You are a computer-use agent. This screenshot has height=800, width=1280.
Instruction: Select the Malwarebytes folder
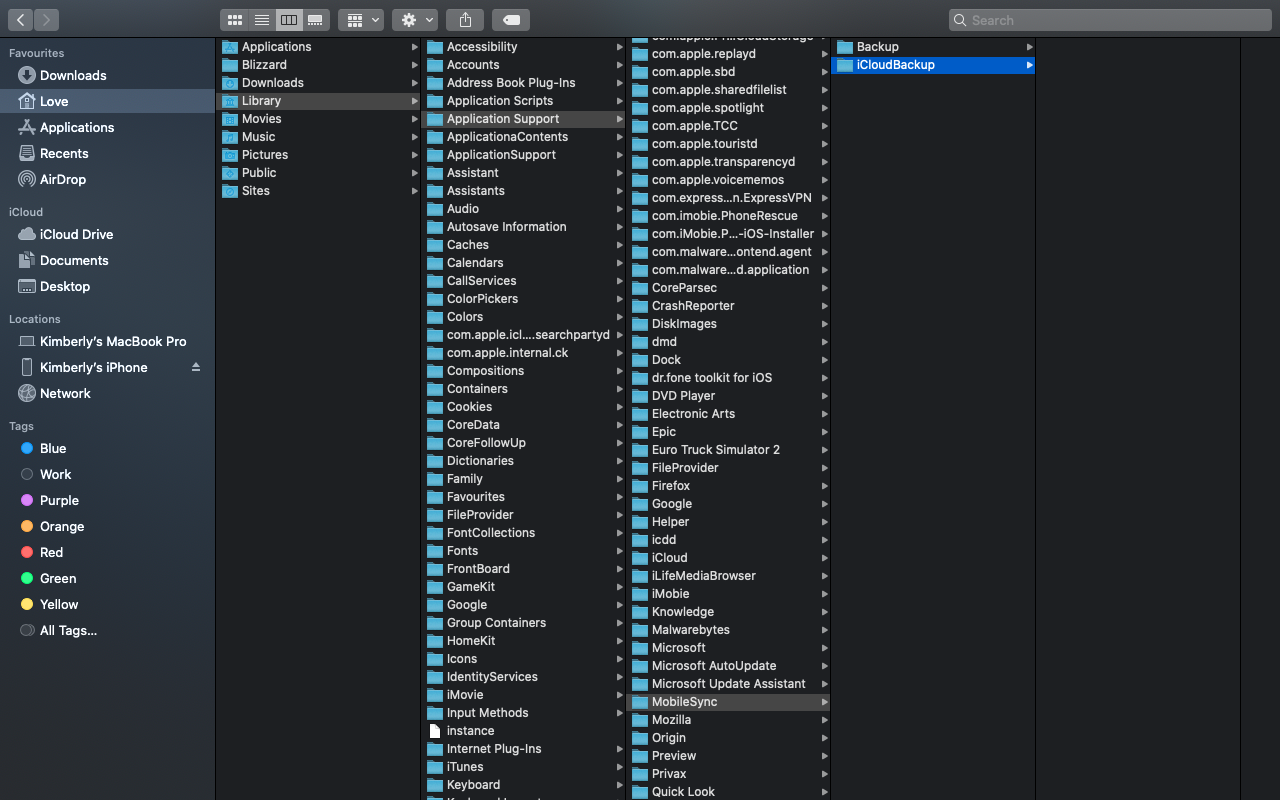point(729,630)
